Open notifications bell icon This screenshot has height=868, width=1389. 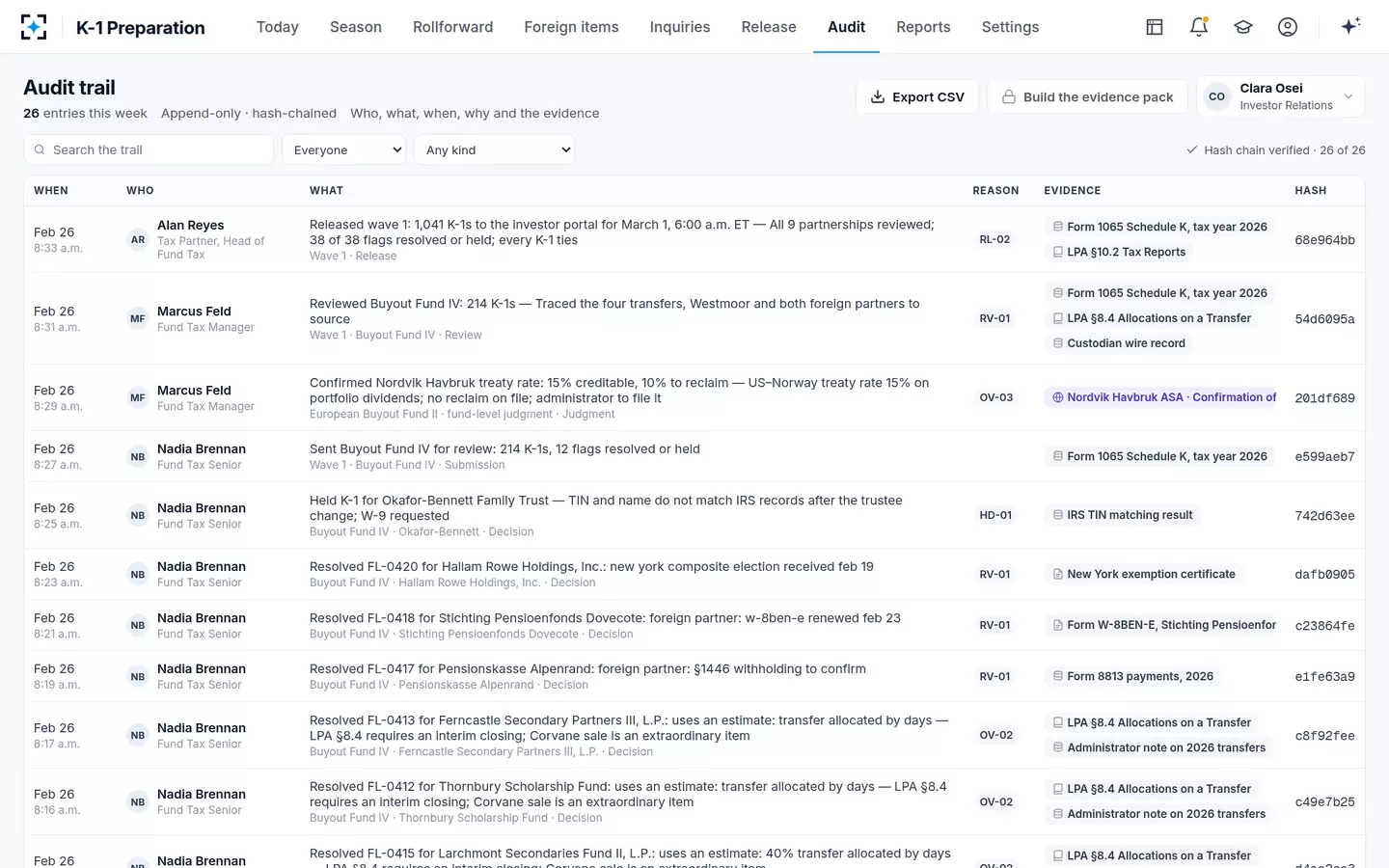pyautogui.click(x=1199, y=27)
